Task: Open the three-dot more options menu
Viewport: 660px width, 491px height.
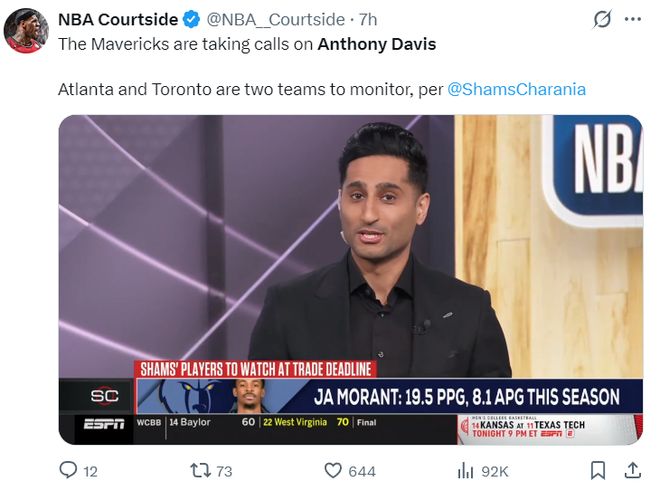Action: pyautogui.click(x=633, y=19)
